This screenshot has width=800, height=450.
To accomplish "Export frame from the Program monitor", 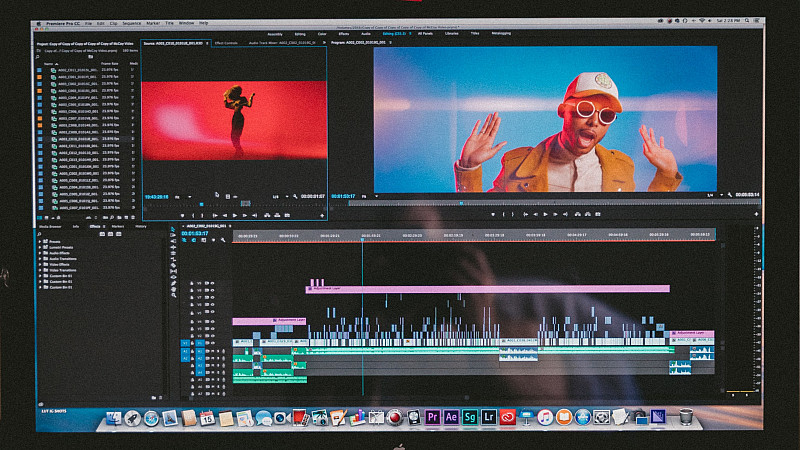I will click(597, 214).
